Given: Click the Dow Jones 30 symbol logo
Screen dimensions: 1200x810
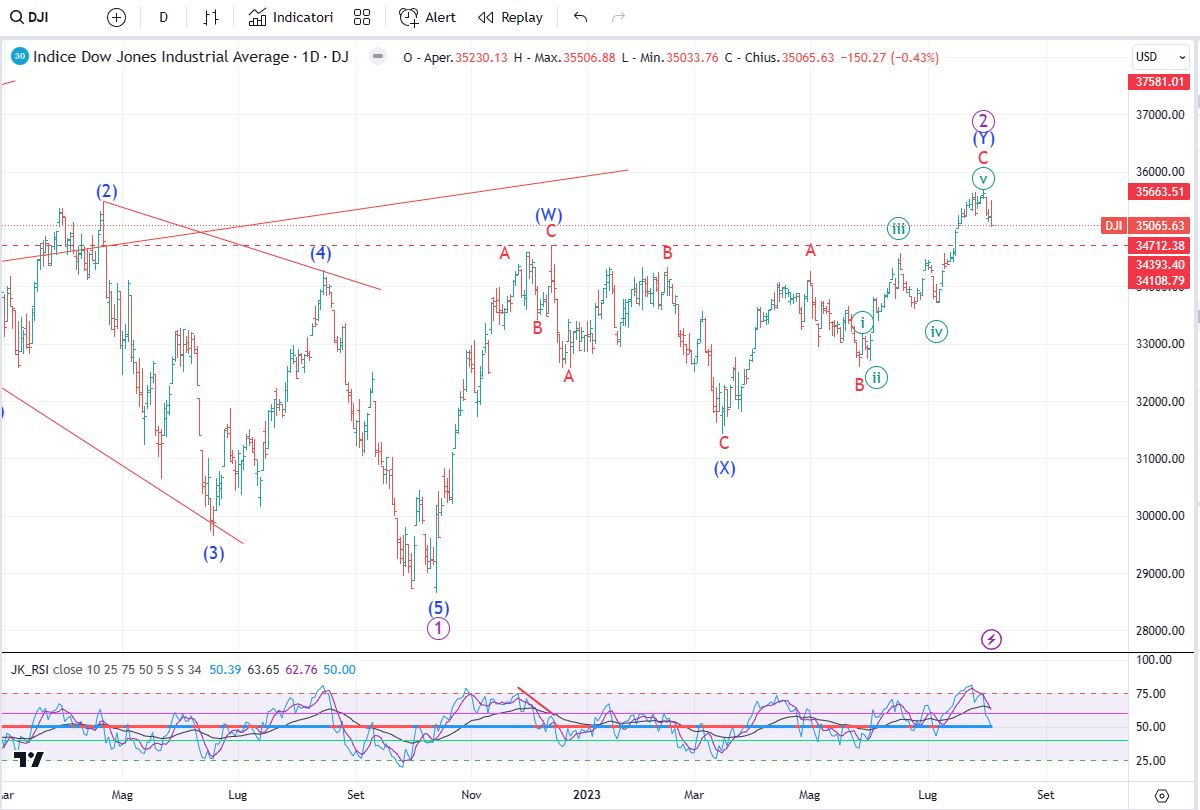Looking at the screenshot, I should click(x=20, y=57).
